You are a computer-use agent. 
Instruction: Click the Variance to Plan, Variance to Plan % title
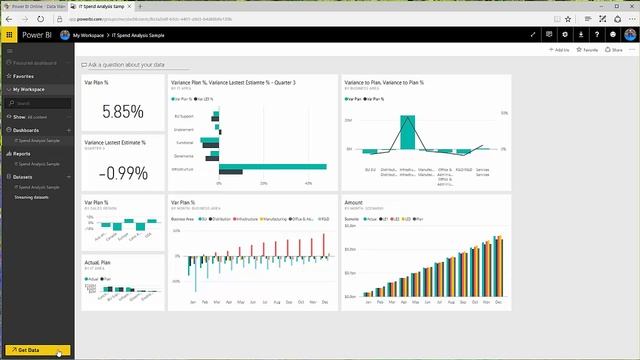pos(384,82)
